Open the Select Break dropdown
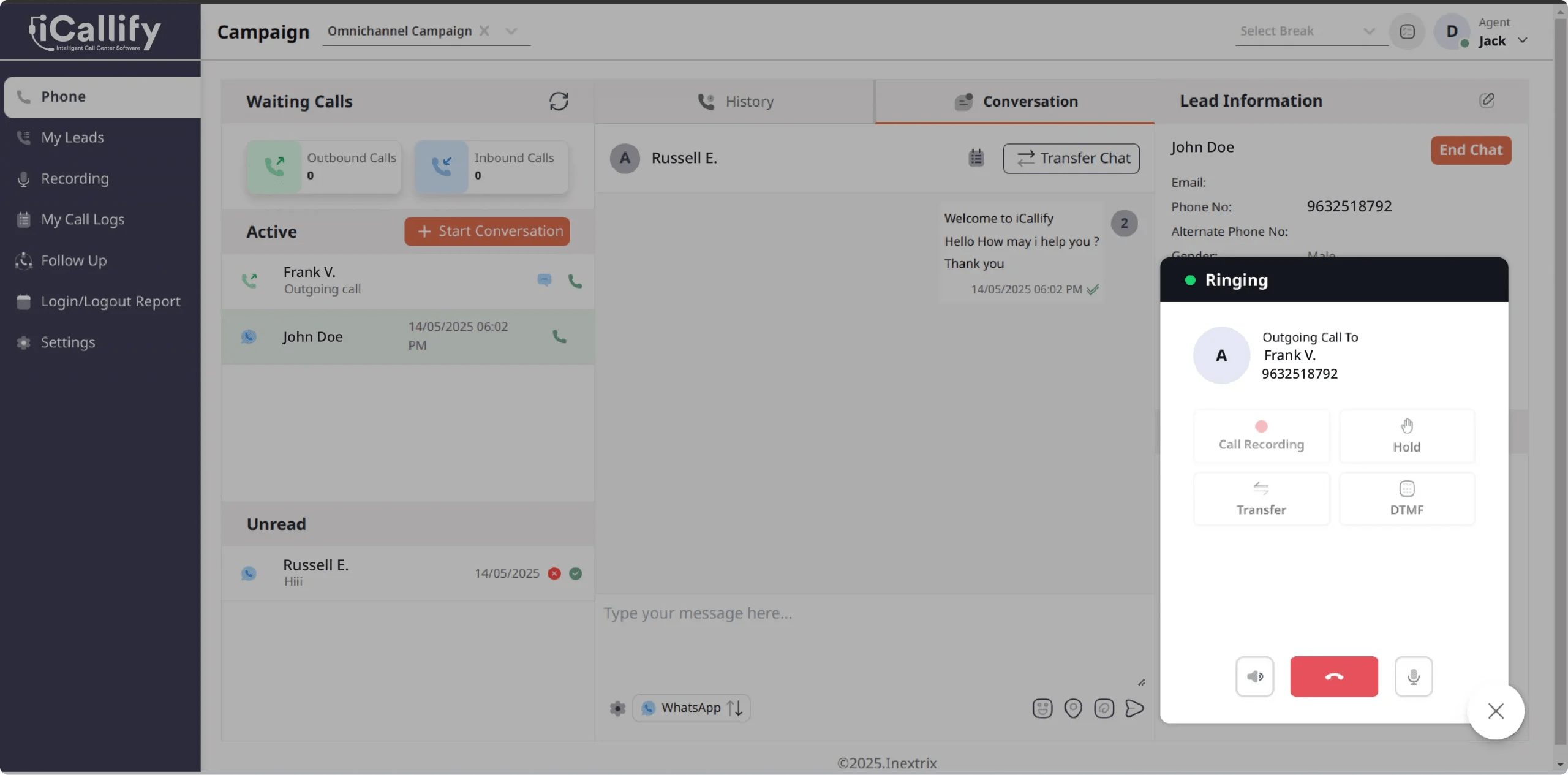 pyautogui.click(x=1308, y=31)
